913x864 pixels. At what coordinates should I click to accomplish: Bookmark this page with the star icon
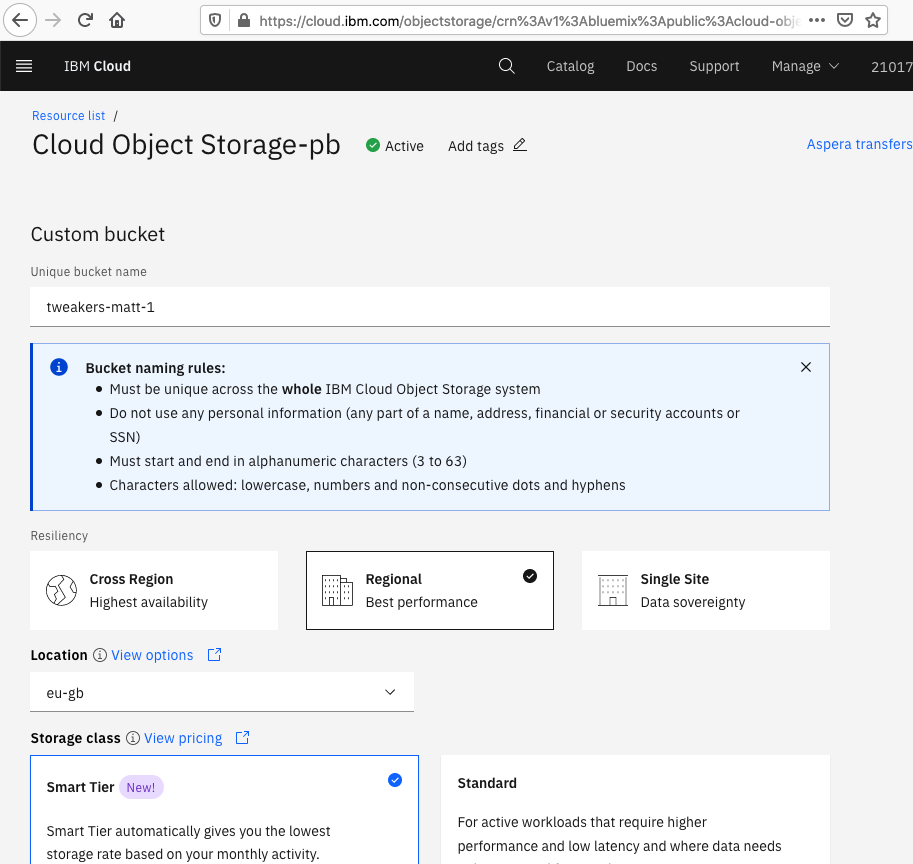pos(872,20)
